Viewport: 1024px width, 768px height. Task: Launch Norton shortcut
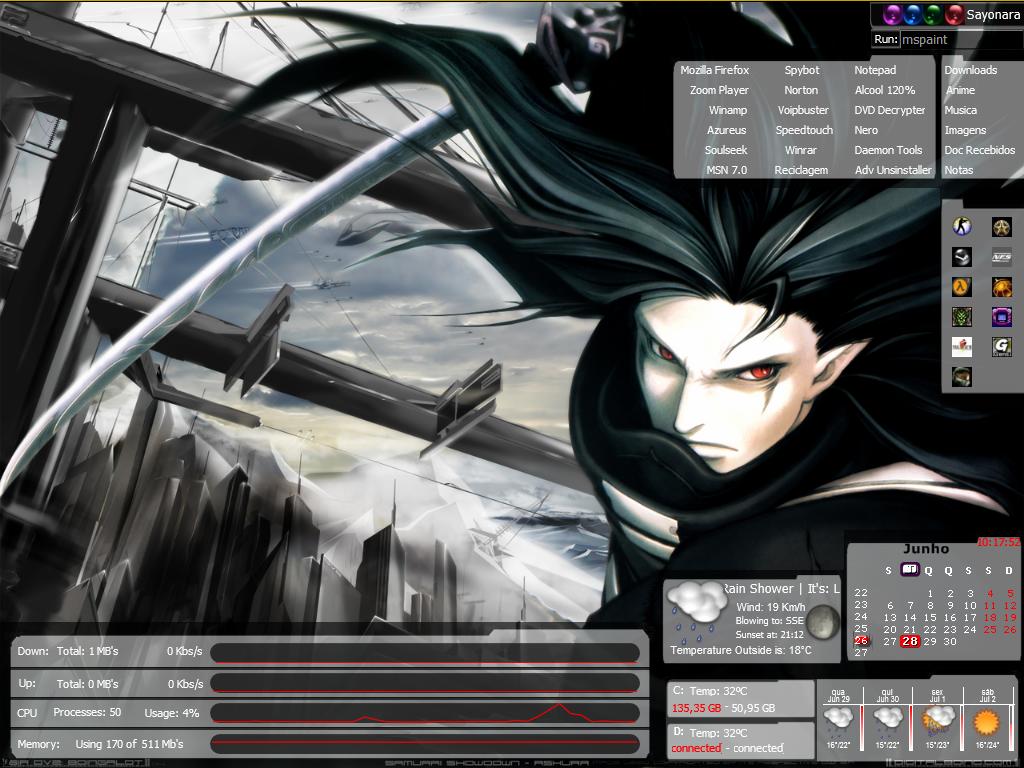[x=801, y=90]
